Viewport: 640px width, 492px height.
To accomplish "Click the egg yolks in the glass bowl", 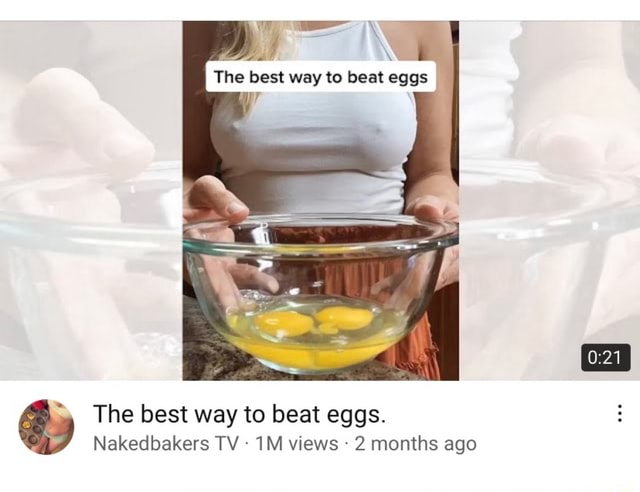I will [314, 321].
